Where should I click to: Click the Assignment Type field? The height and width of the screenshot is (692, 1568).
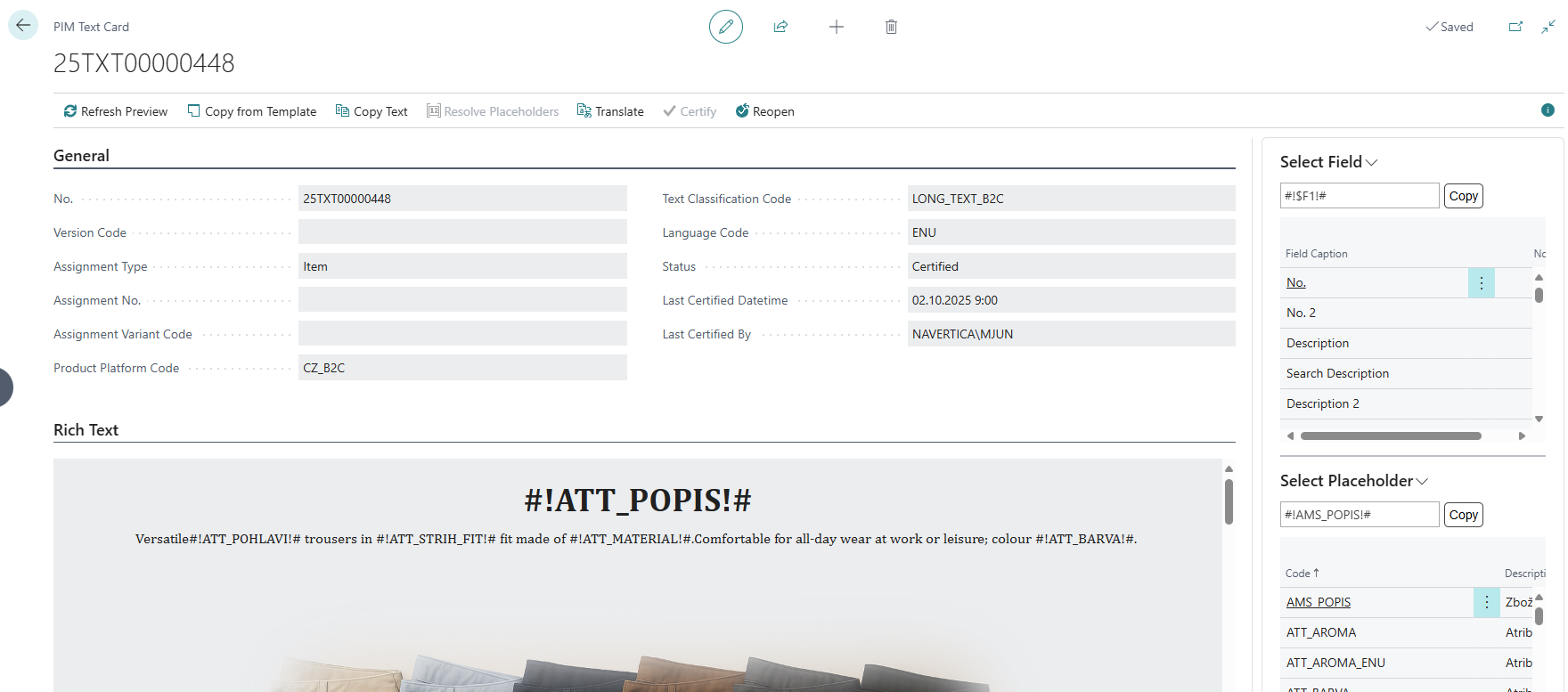pos(462,266)
